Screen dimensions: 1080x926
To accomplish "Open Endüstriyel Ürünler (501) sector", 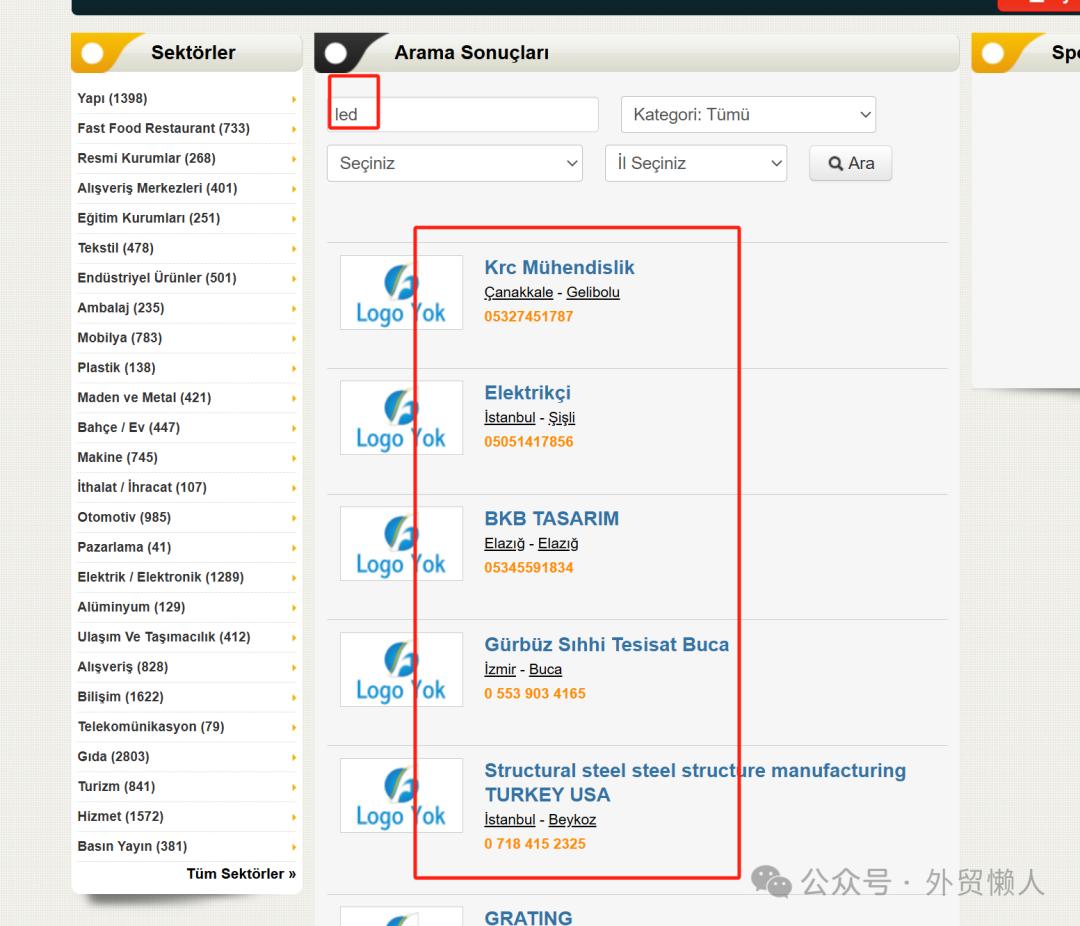I will (157, 278).
